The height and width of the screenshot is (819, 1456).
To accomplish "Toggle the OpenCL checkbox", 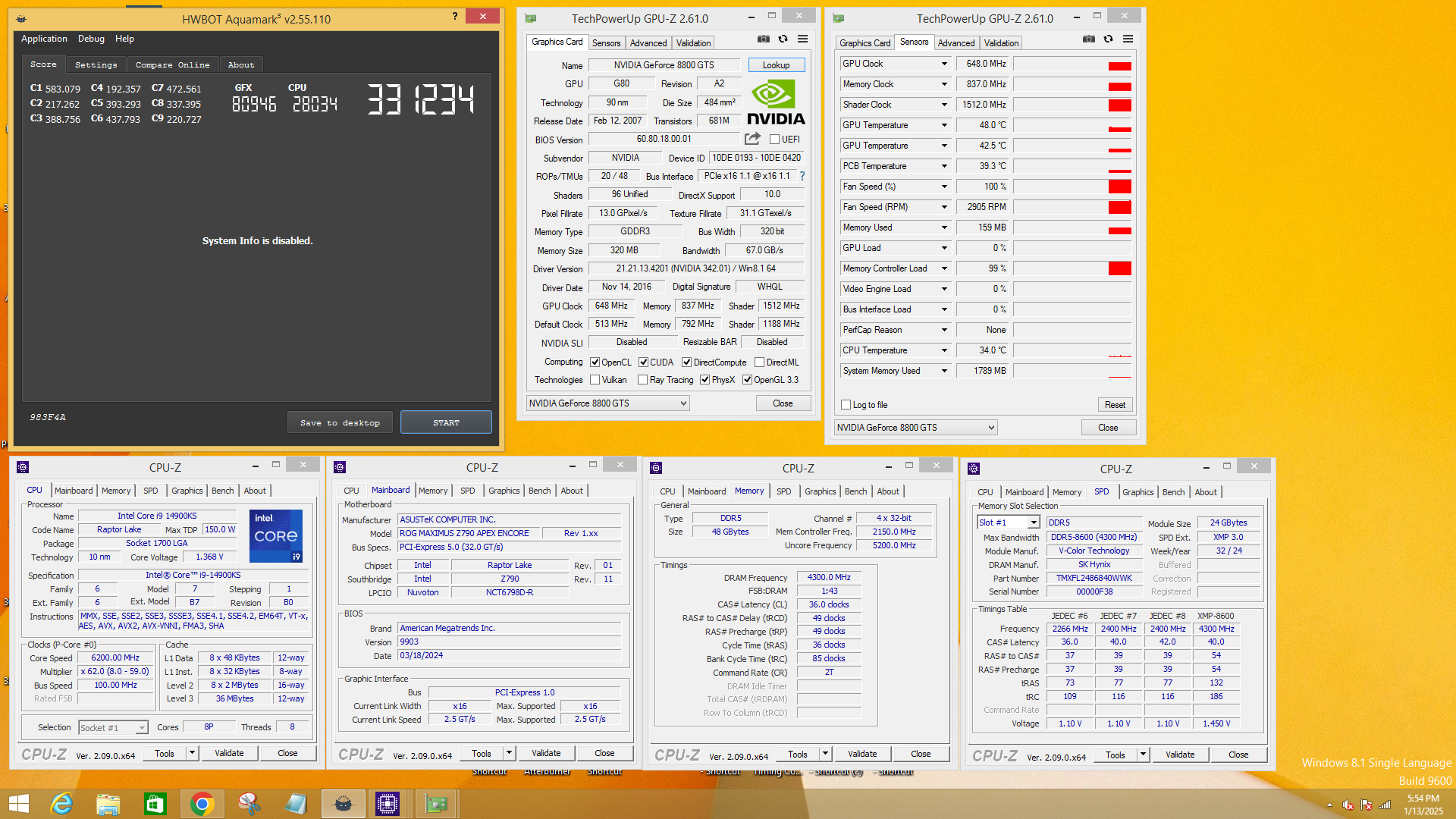I will click(595, 362).
